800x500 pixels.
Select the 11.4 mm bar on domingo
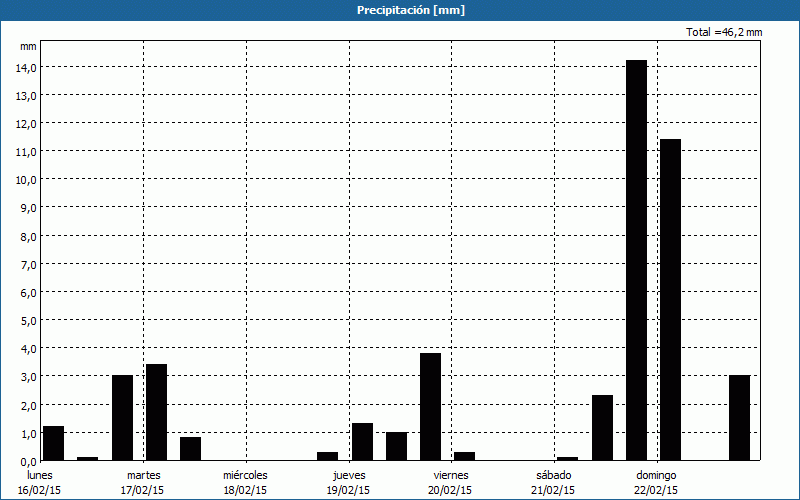(x=670, y=300)
